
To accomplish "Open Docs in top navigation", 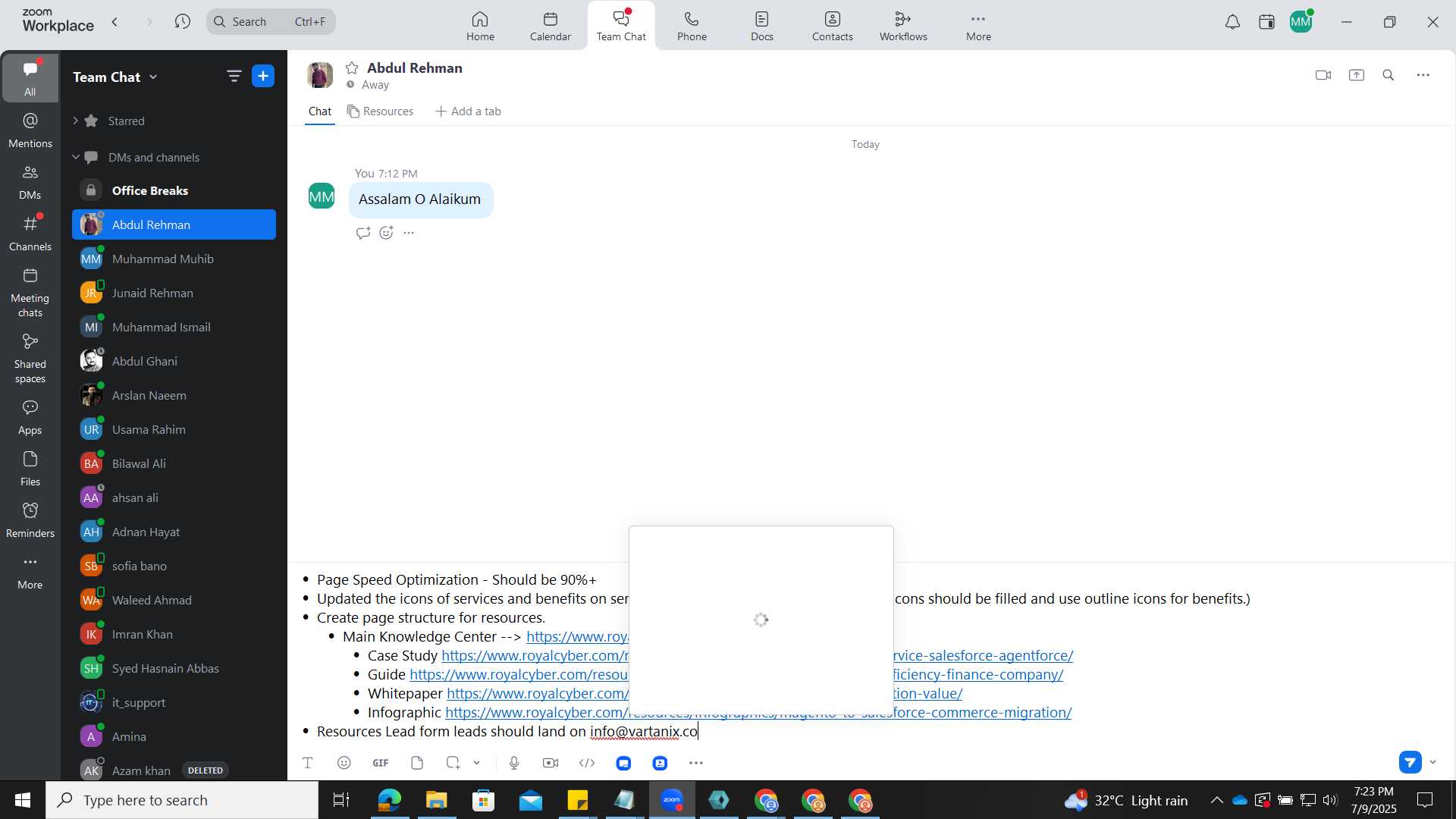I will [762, 26].
